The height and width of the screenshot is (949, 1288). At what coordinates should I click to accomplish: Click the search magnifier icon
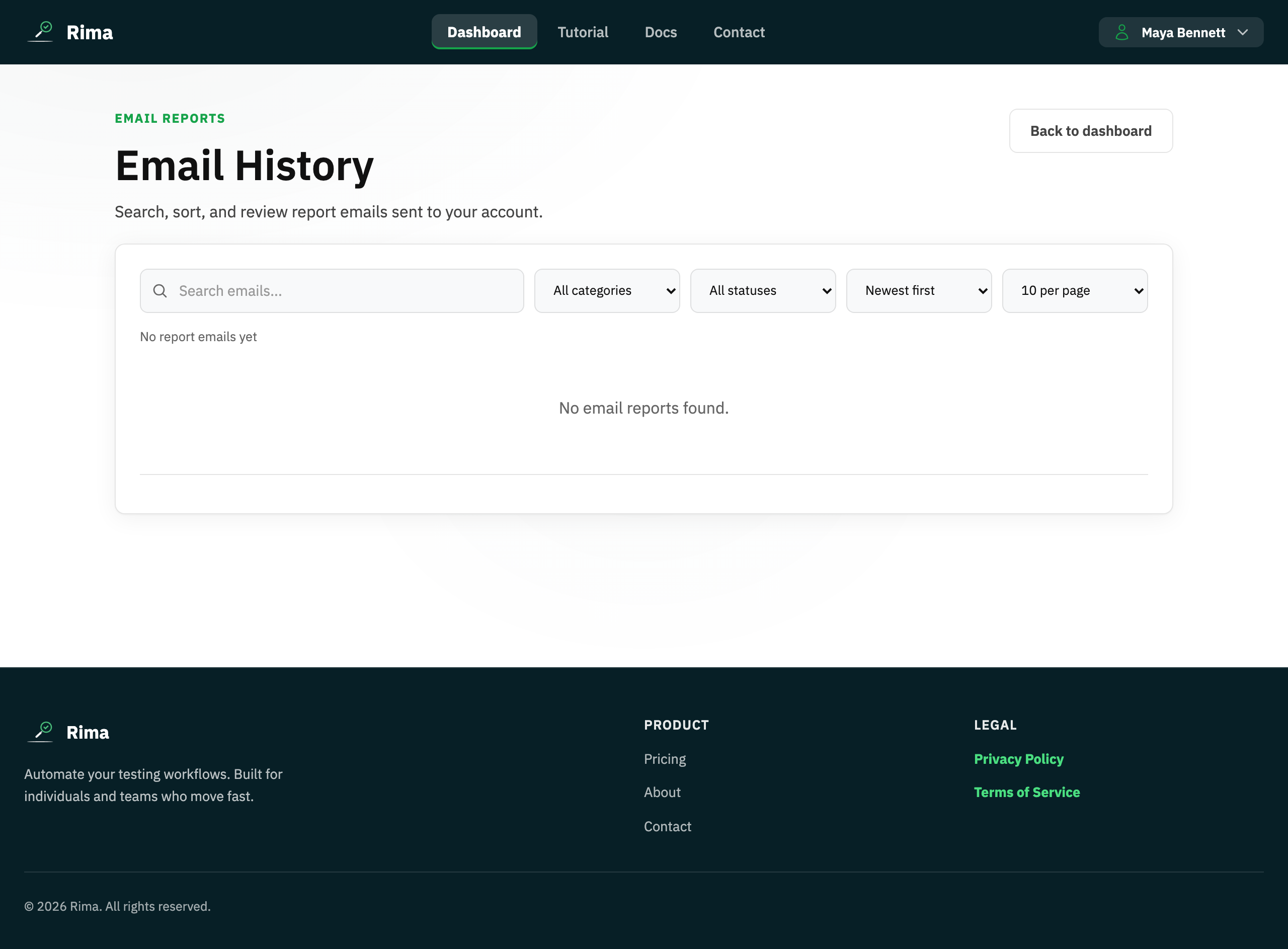click(x=160, y=291)
